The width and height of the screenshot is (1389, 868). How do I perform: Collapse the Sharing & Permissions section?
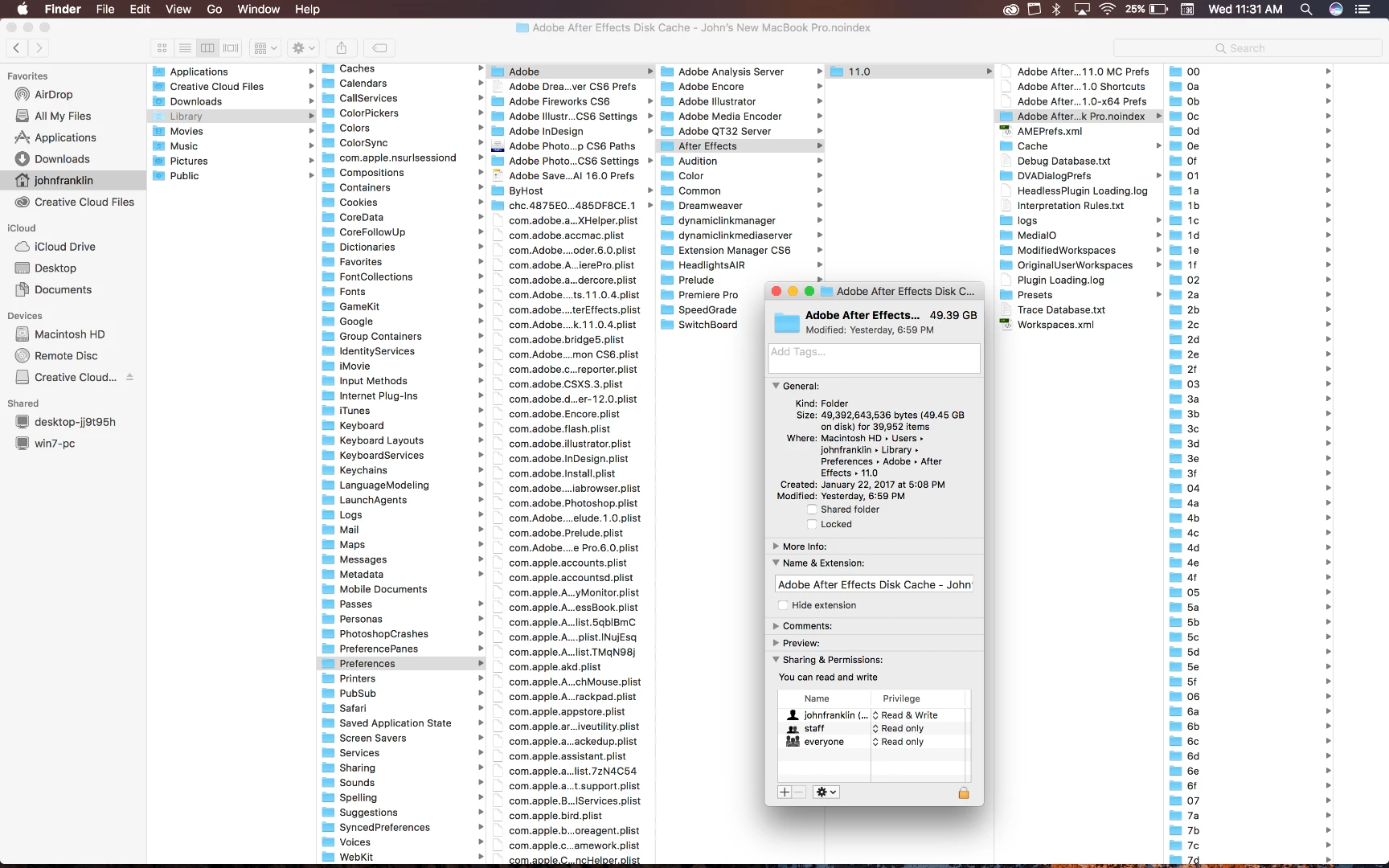pos(776,660)
